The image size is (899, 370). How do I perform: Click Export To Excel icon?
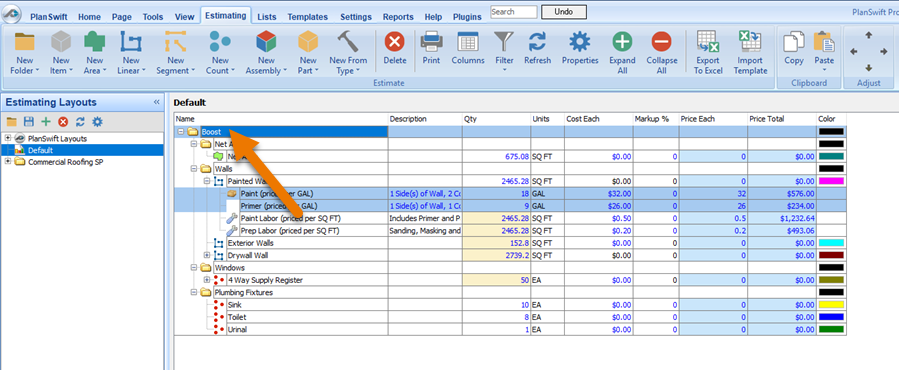point(708,42)
